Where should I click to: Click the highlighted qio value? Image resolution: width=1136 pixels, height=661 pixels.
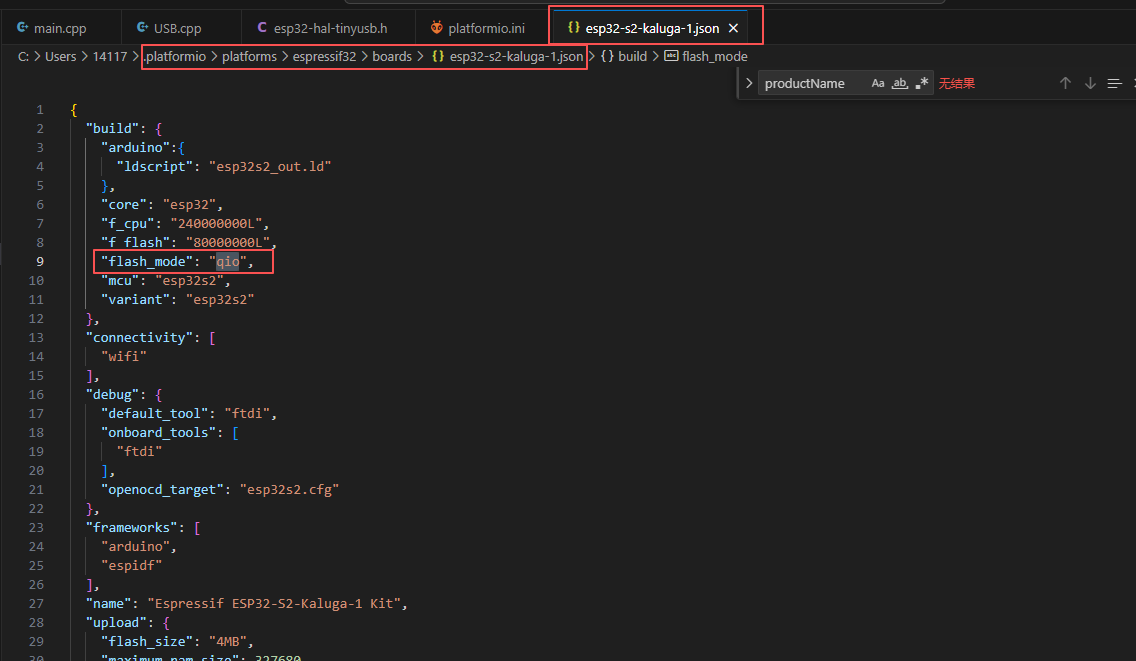click(x=227, y=262)
